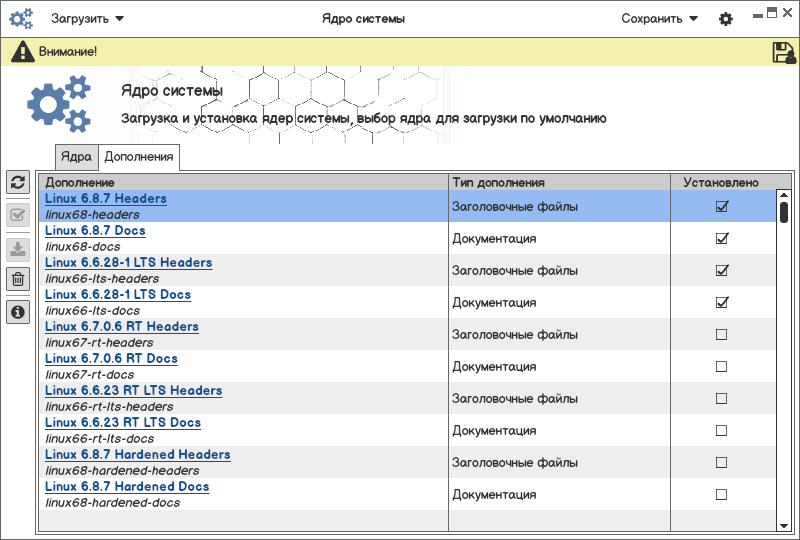Click the refresh icon in left sidebar

17,182
